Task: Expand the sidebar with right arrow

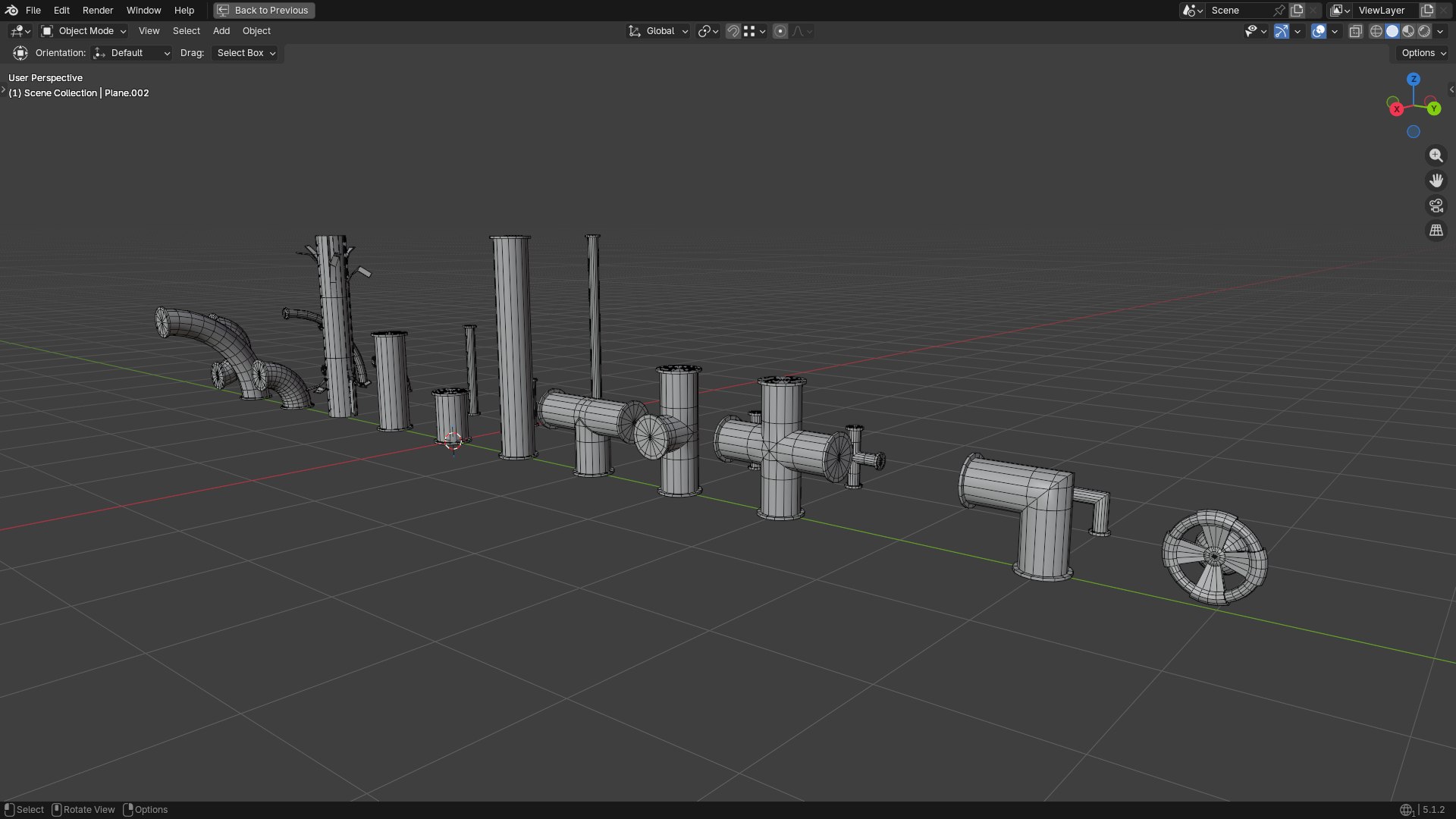Action: tap(1451, 89)
